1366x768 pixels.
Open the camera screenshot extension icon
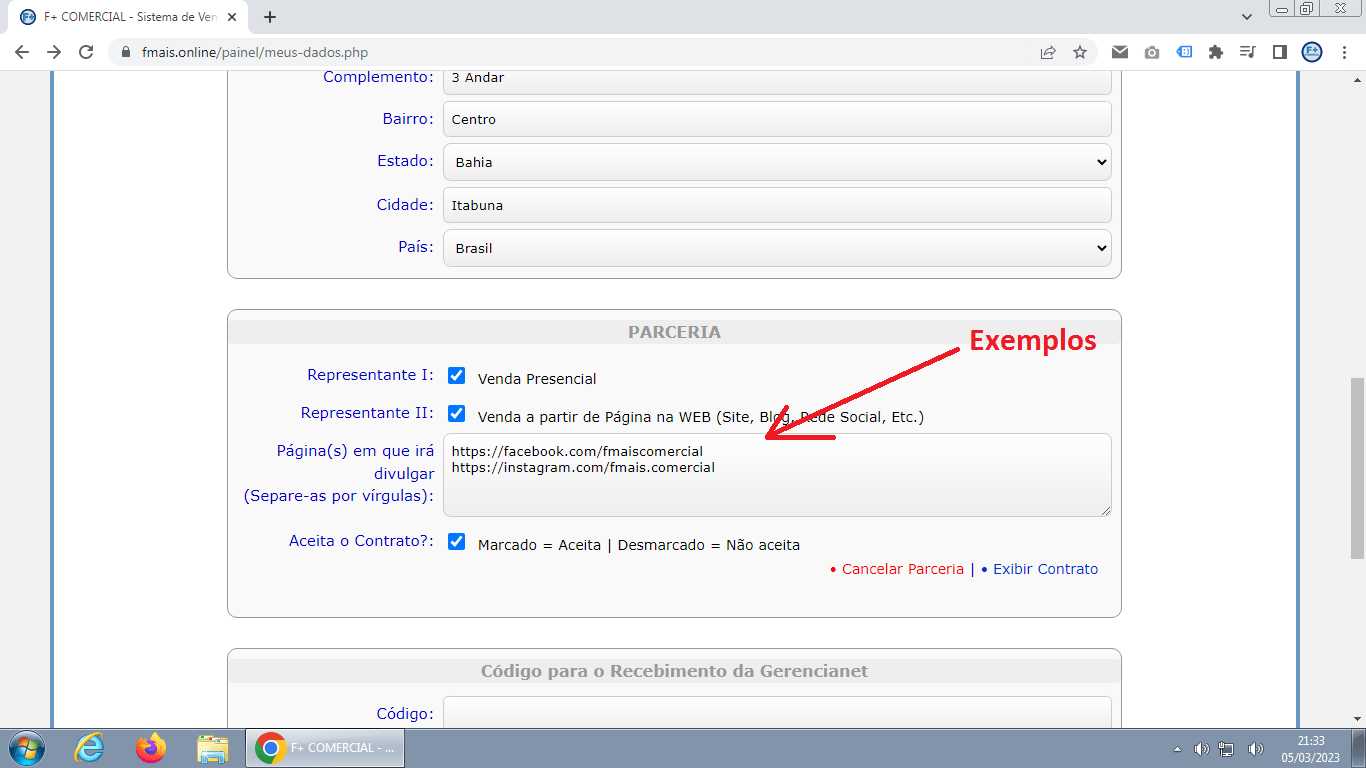[1152, 52]
